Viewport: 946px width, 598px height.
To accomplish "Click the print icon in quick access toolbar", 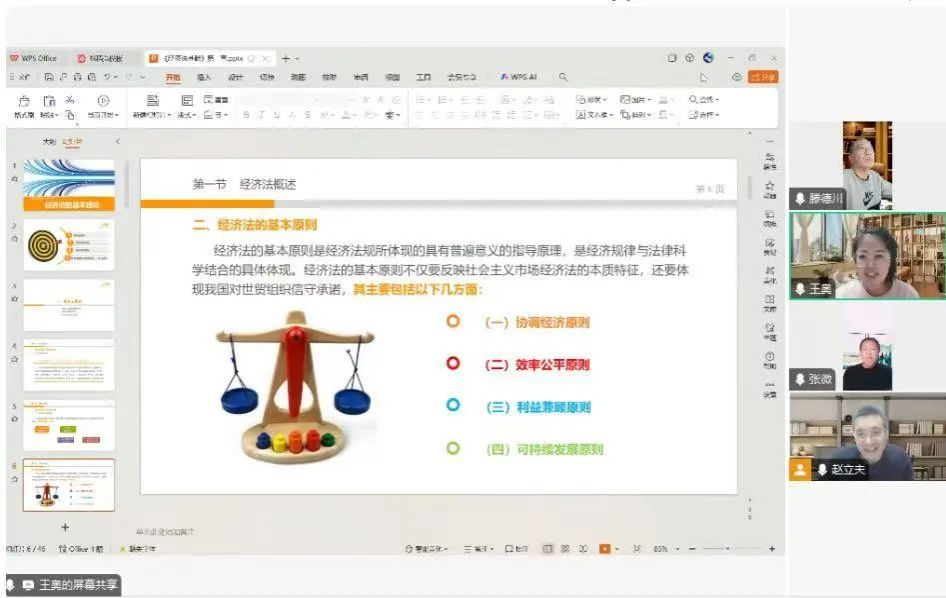I will point(78,77).
